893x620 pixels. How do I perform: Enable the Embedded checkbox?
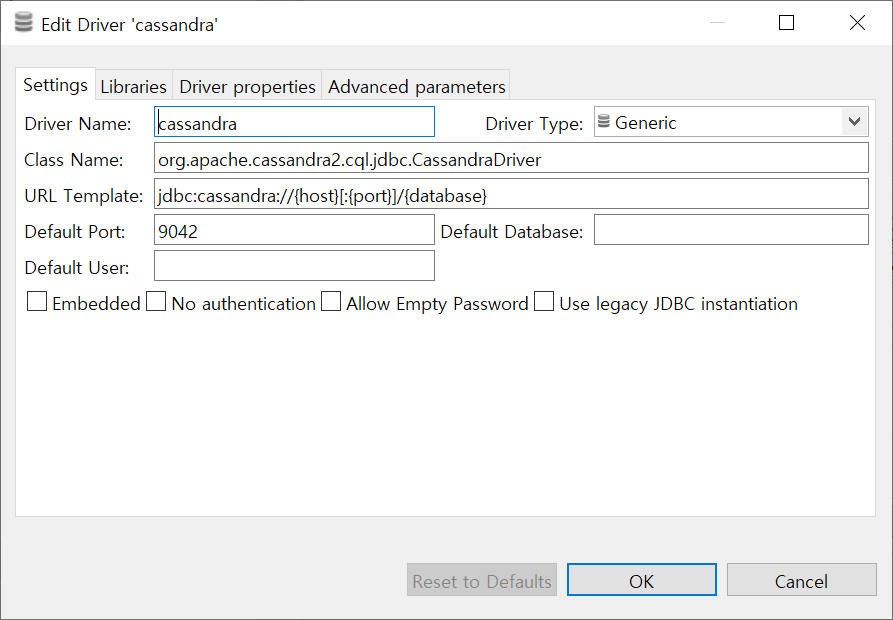(37, 301)
